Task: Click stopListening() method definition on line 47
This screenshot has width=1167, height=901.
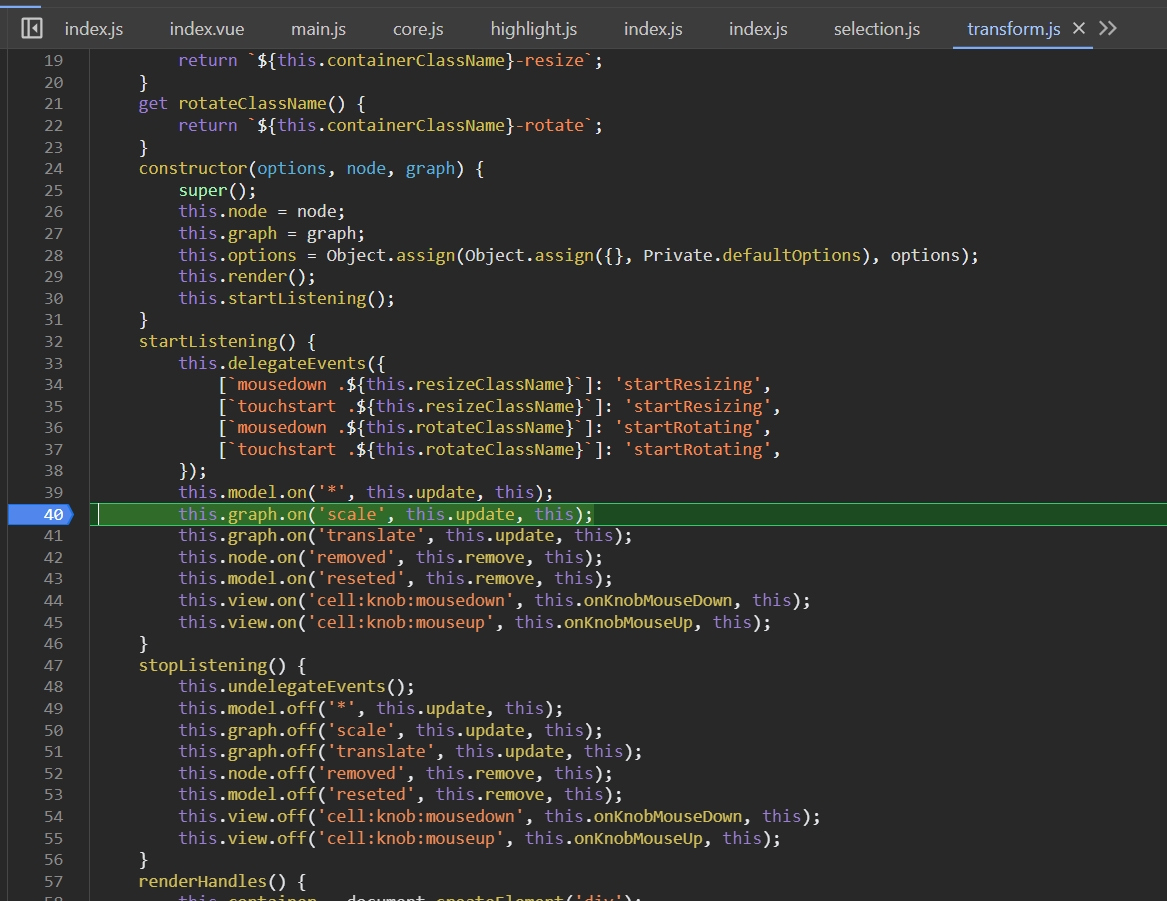Action: pos(212,665)
